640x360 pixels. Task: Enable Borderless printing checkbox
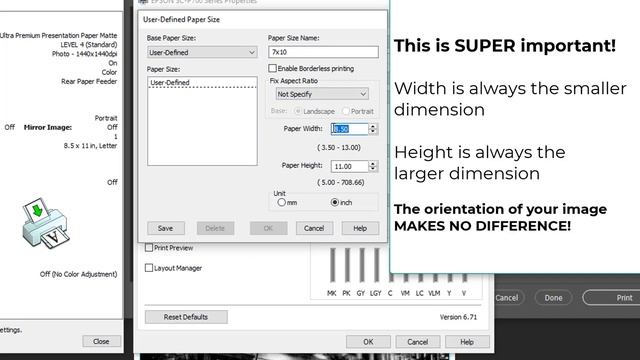coord(272,68)
